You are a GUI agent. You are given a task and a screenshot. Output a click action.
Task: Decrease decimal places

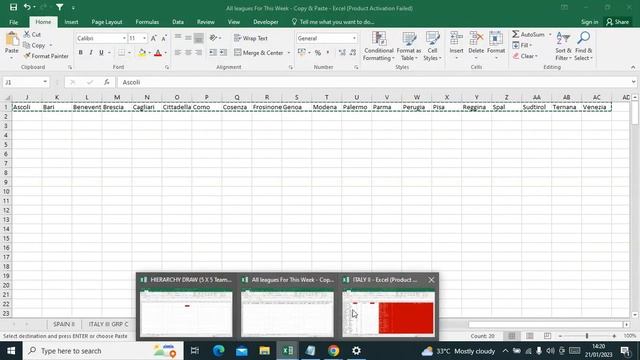(x=353, y=53)
